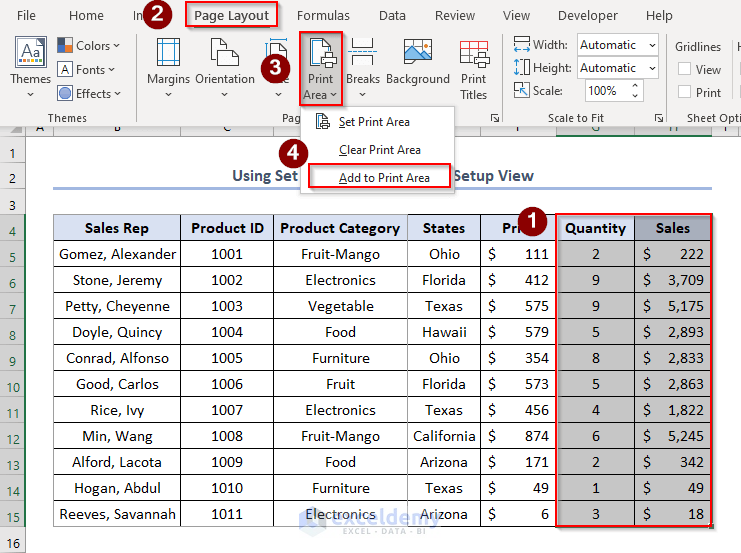Select cell with Stone, Jeremy
The image size is (741, 553).
click(117, 280)
